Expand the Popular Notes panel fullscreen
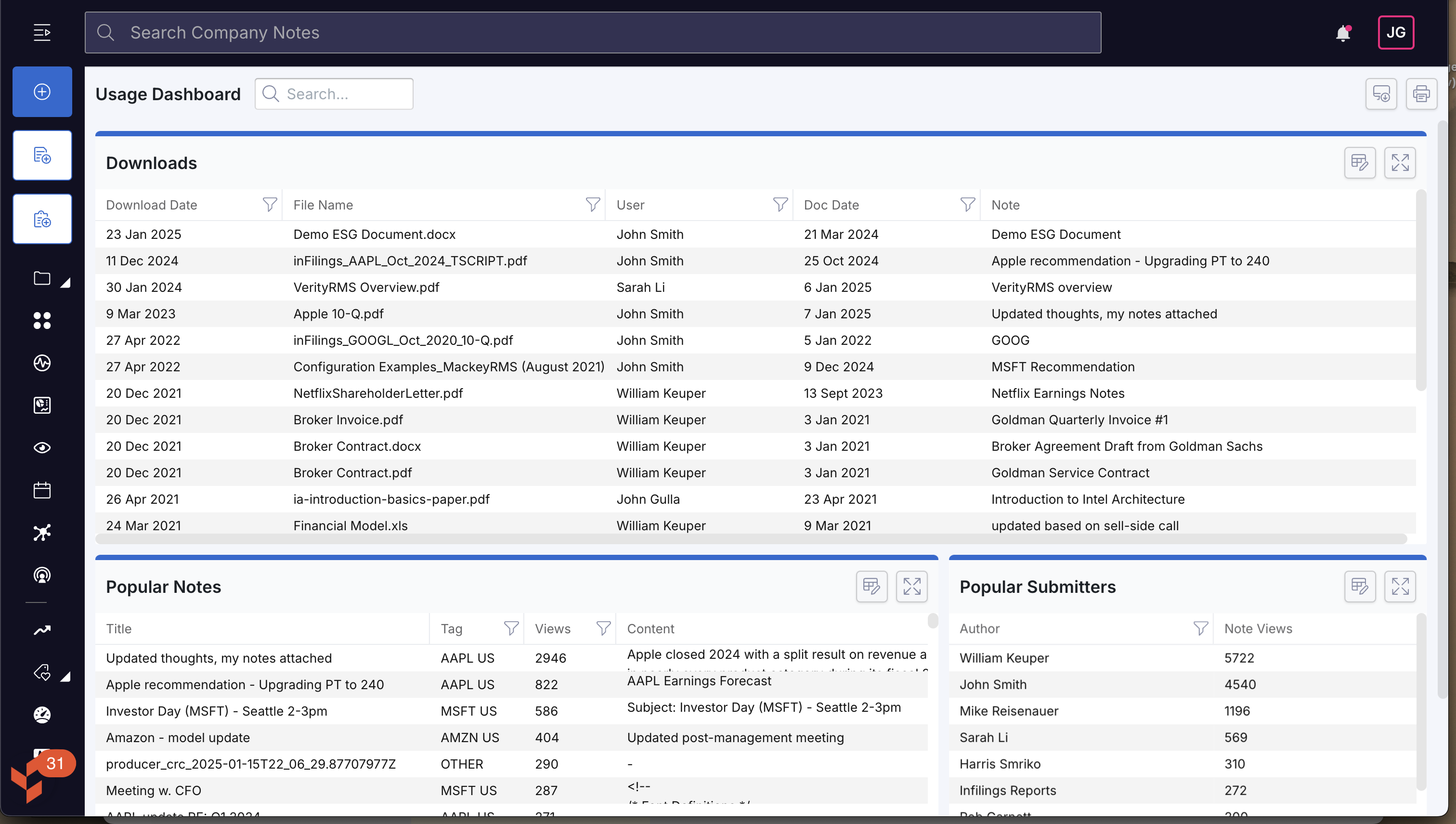This screenshot has width=1456, height=824. tap(911, 587)
